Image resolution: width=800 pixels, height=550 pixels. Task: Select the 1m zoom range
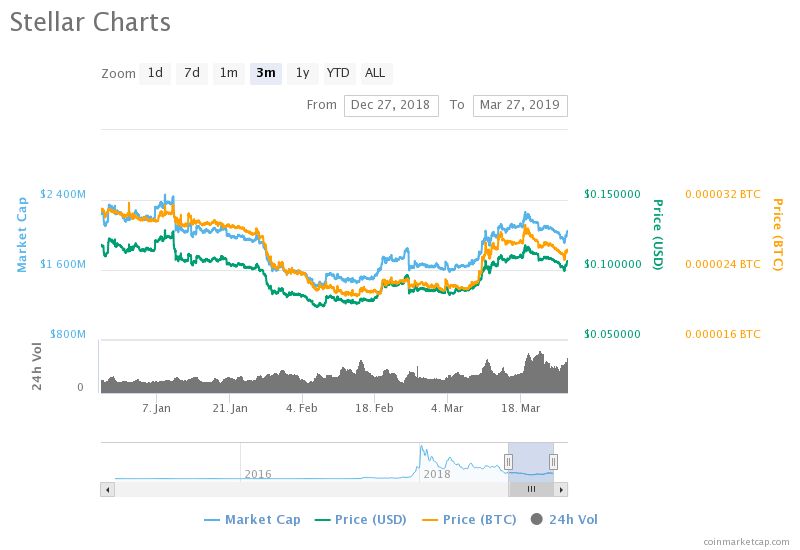229,73
